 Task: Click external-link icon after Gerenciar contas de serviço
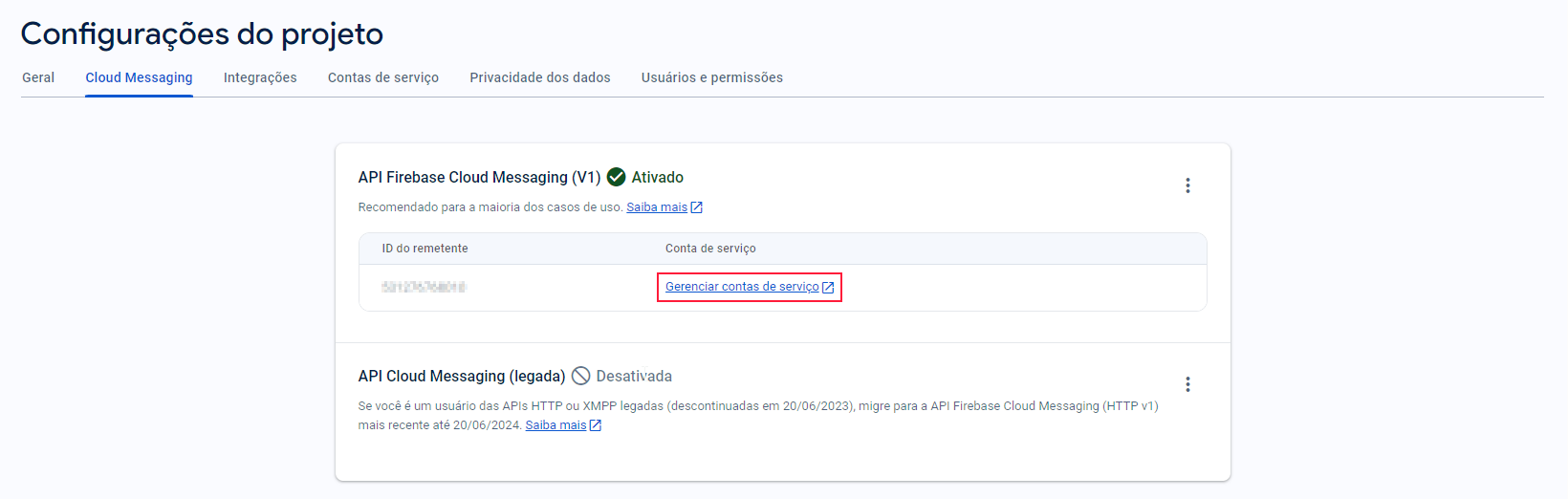coord(828,288)
